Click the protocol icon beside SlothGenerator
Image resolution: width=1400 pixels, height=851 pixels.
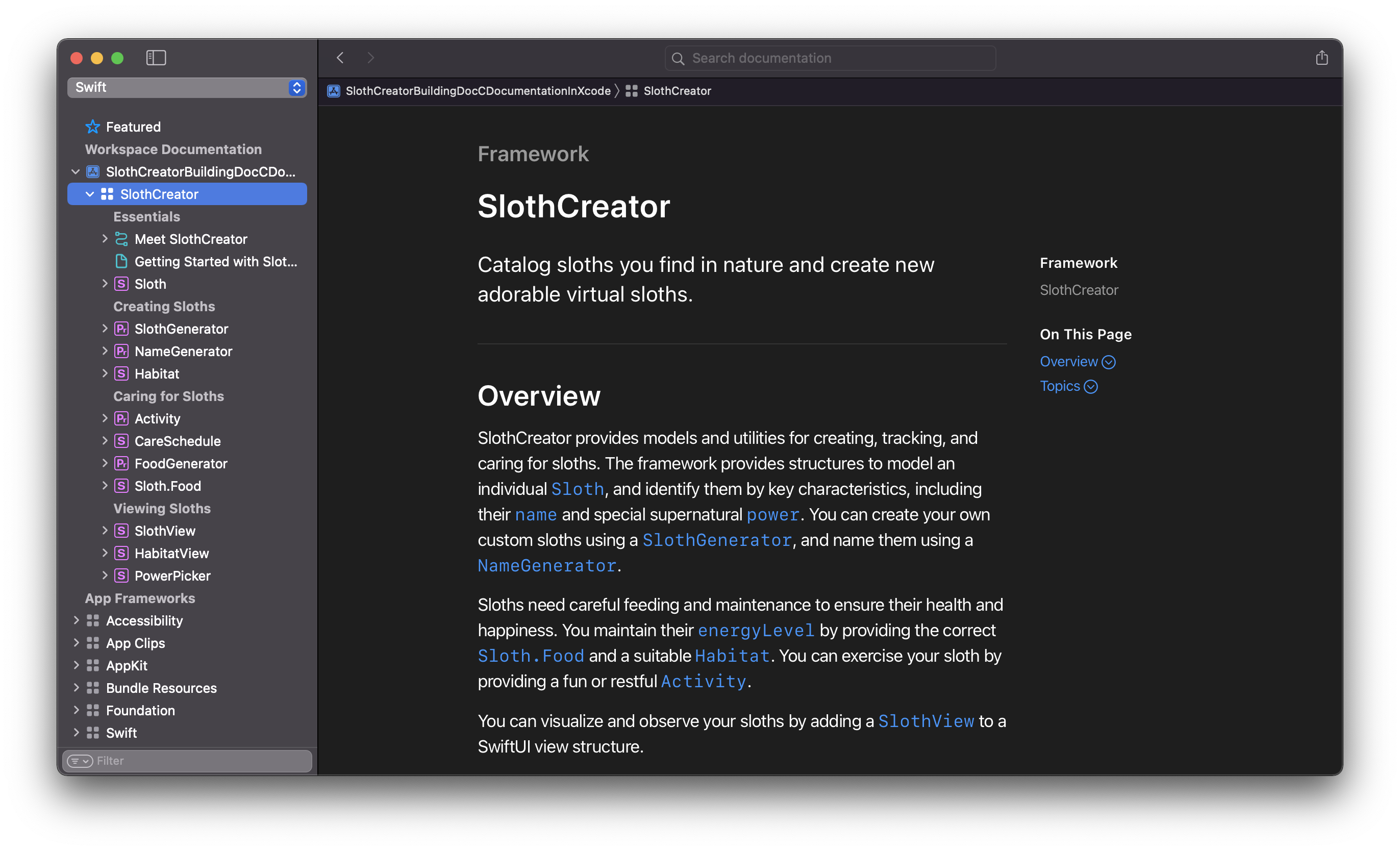point(121,329)
